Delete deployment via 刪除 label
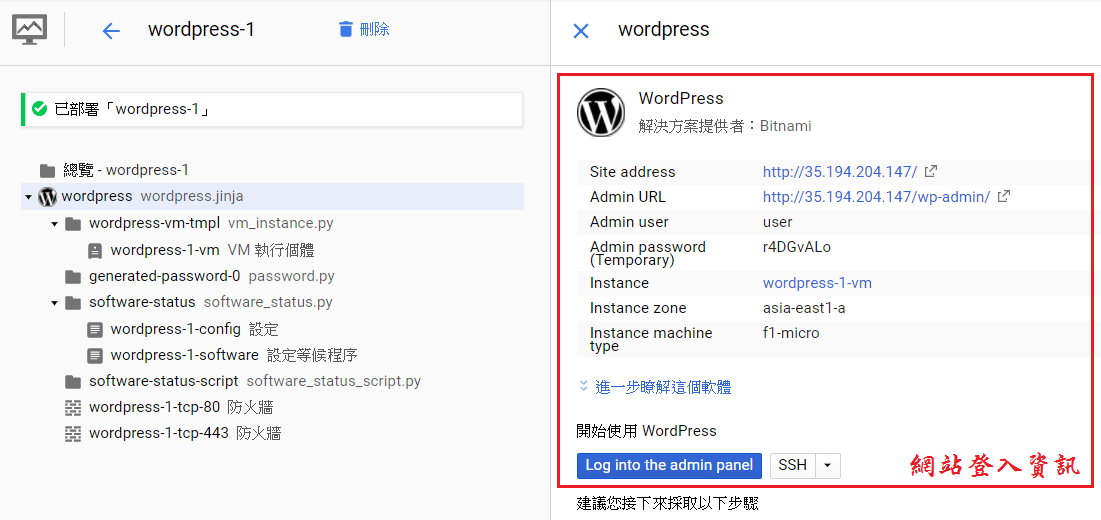The width and height of the screenshot is (1101, 520). pyautogui.click(x=374, y=29)
